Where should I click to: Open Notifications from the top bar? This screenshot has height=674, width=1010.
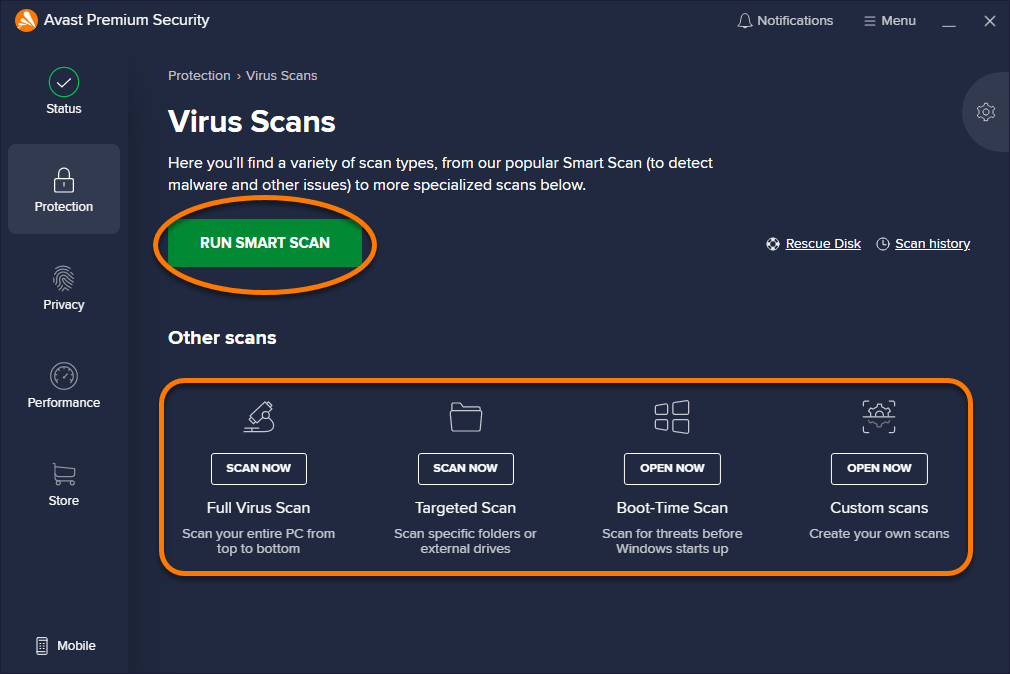click(x=785, y=20)
